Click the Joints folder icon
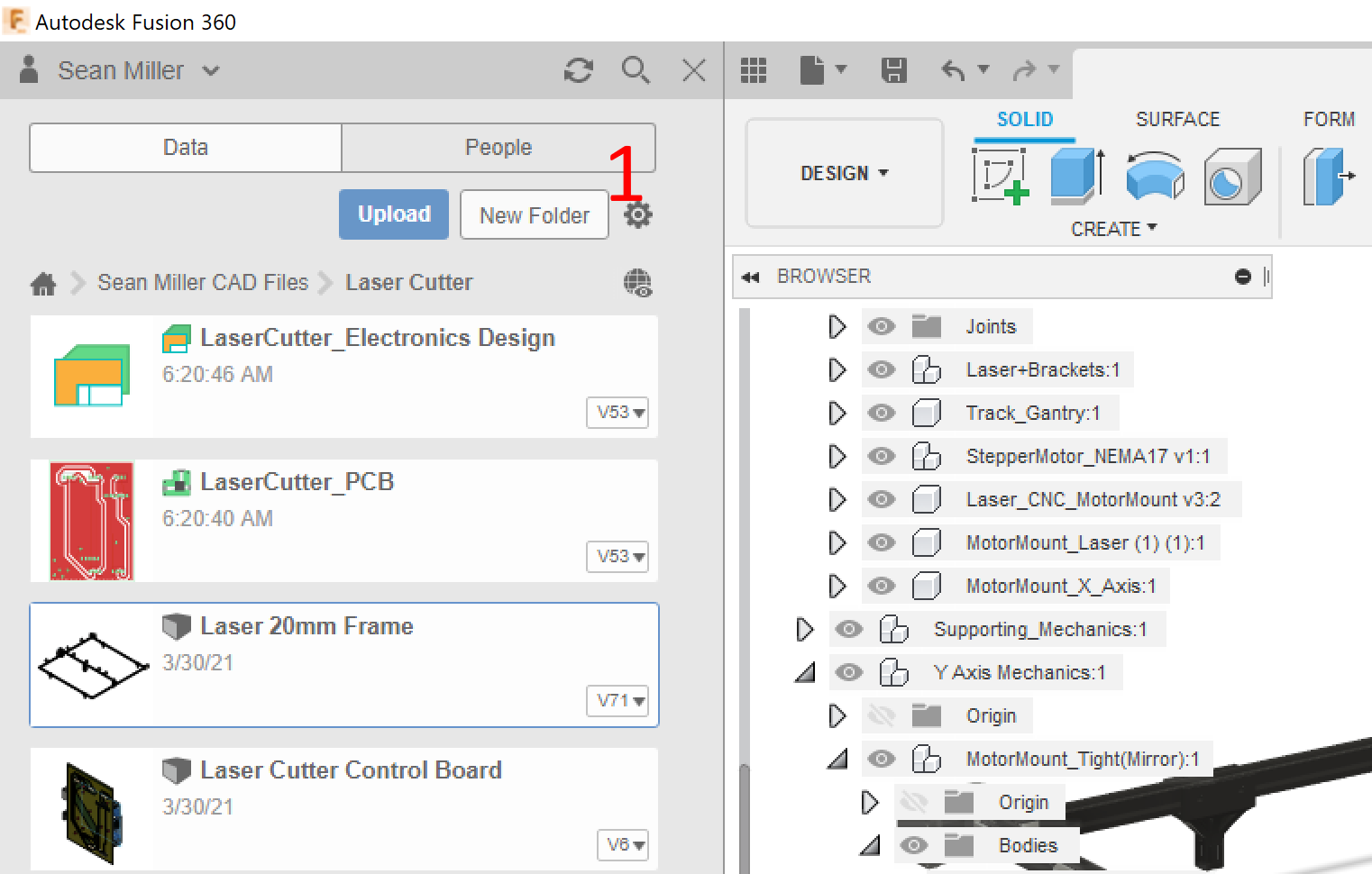This screenshot has width=1372, height=874. pyautogui.click(x=927, y=326)
